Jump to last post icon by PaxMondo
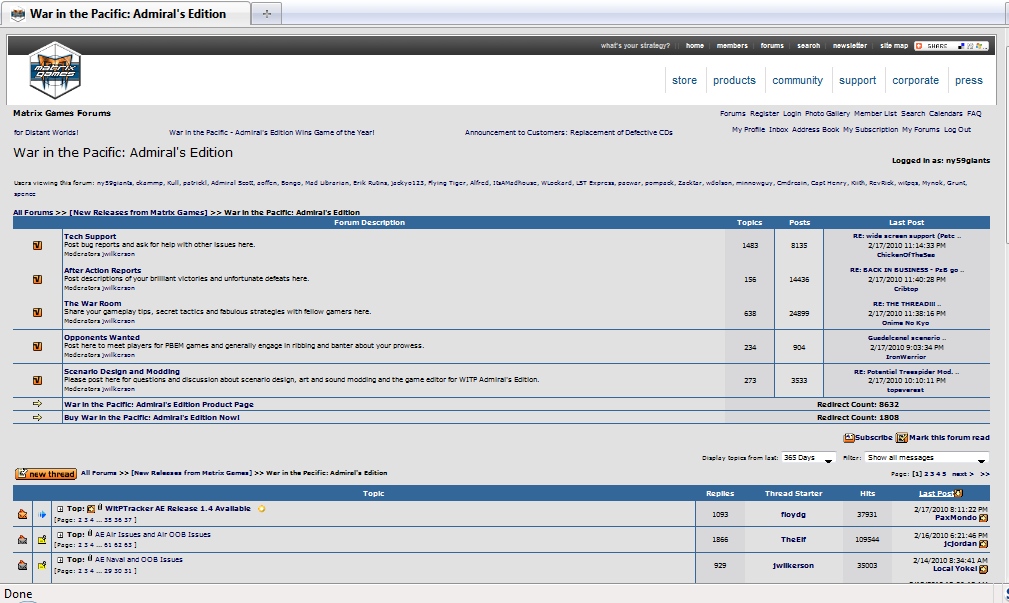 pos(983,518)
